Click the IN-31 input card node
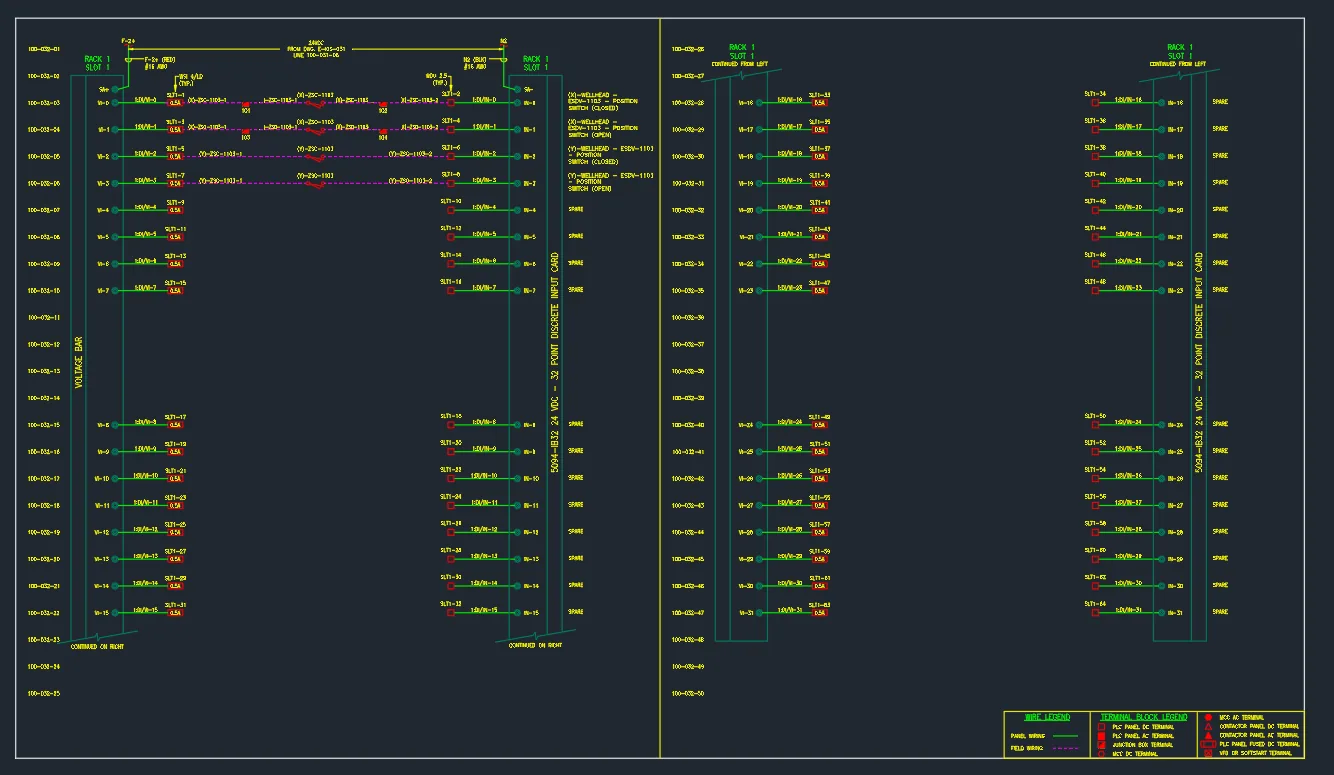1334x775 pixels. click(x=1161, y=613)
